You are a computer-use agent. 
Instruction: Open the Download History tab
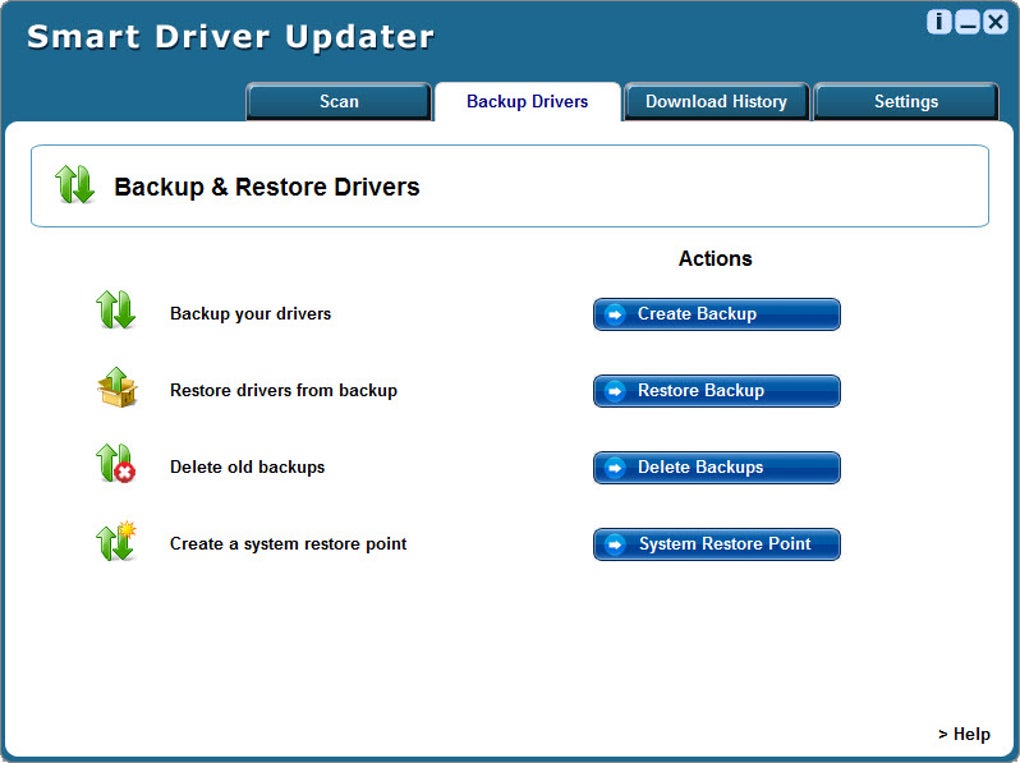pyautogui.click(x=716, y=101)
